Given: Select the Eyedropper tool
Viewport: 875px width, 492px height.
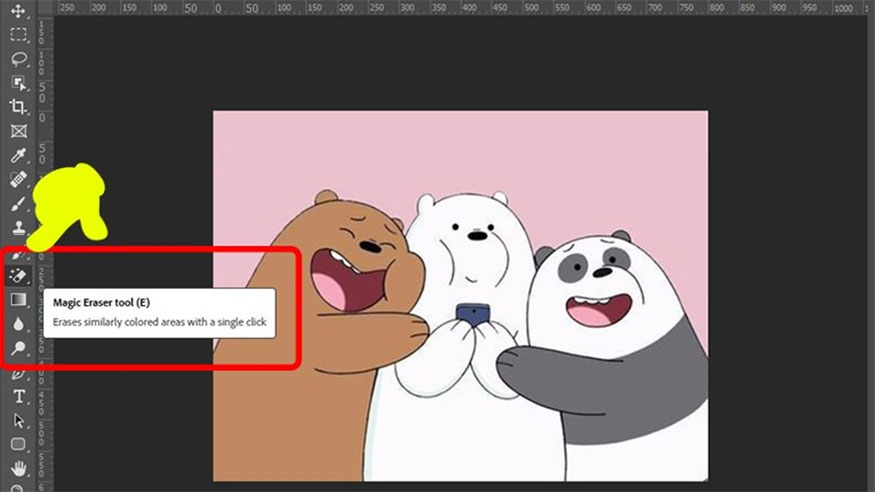Looking at the screenshot, I should point(18,155).
